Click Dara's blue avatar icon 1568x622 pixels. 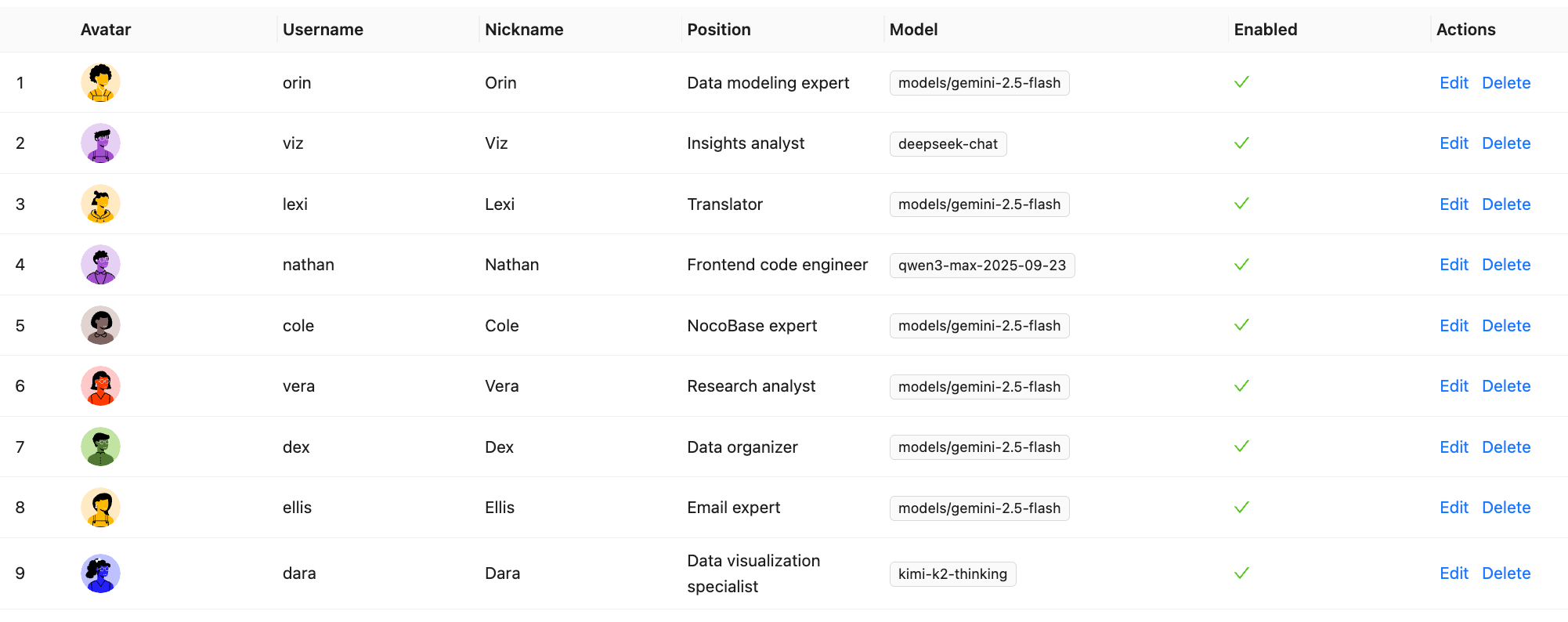pyautogui.click(x=100, y=573)
